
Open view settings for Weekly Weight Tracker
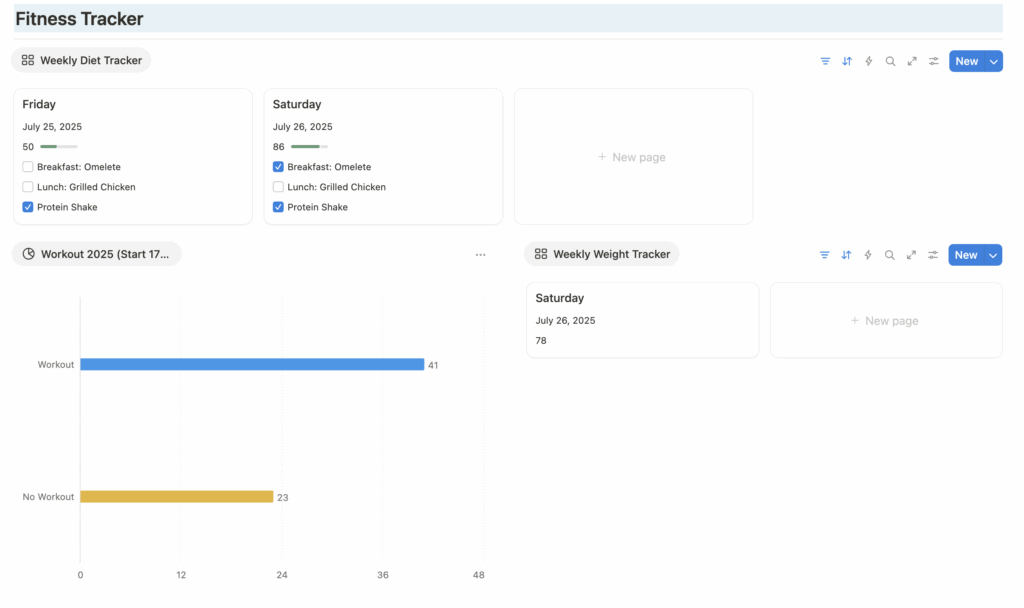point(933,255)
